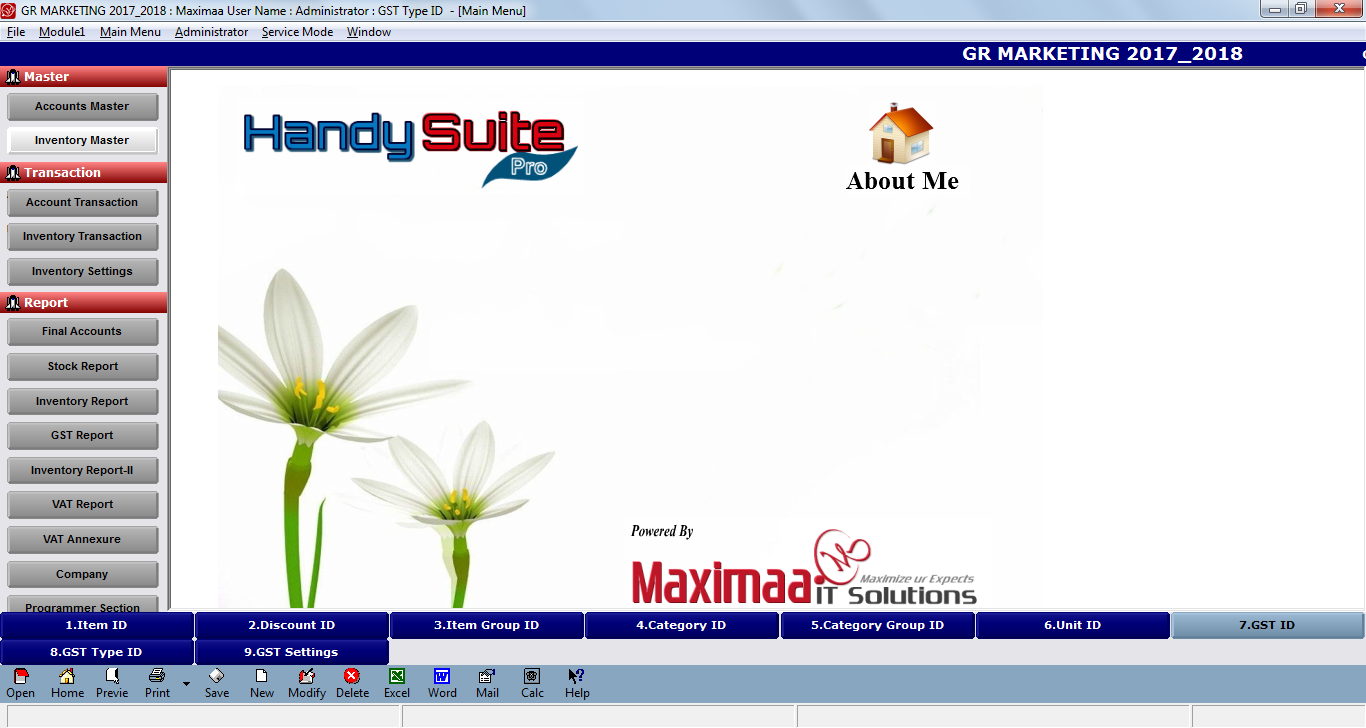1366x728 pixels.
Task: Click the Company button
Action: coord(82,575)
